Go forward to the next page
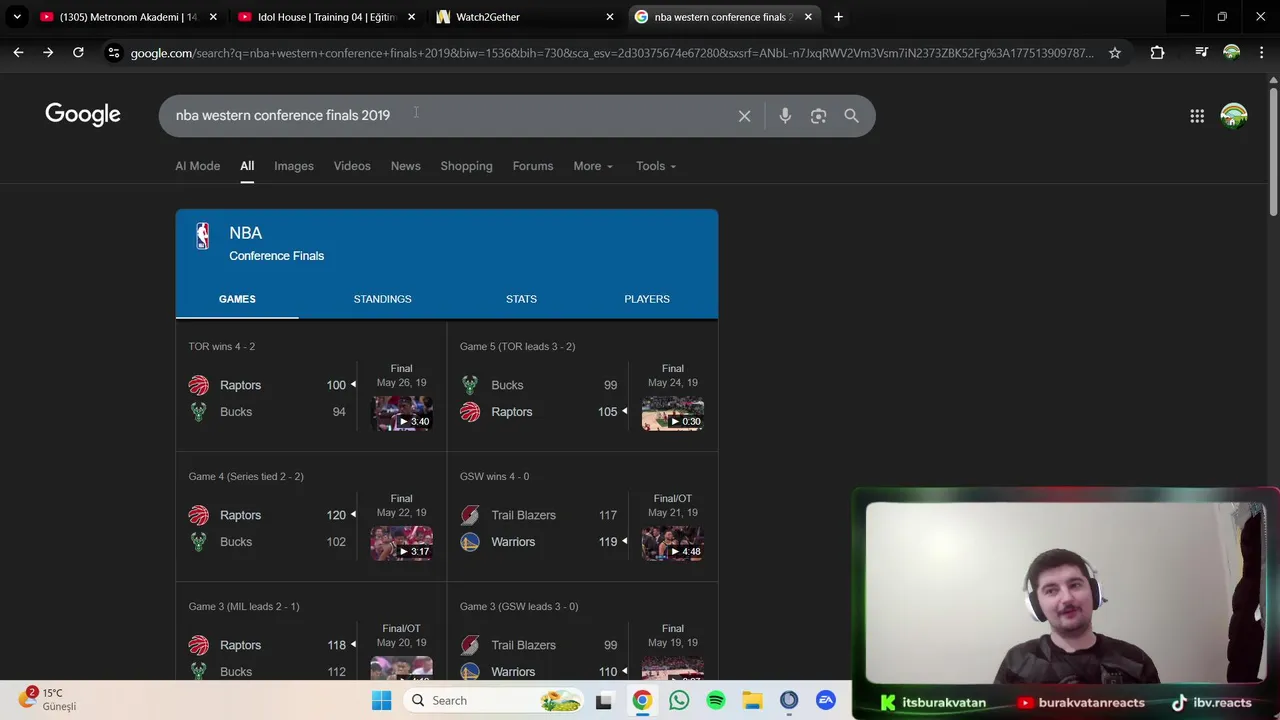Screen dimensions: 1280x720 click(x=48, y=52)
